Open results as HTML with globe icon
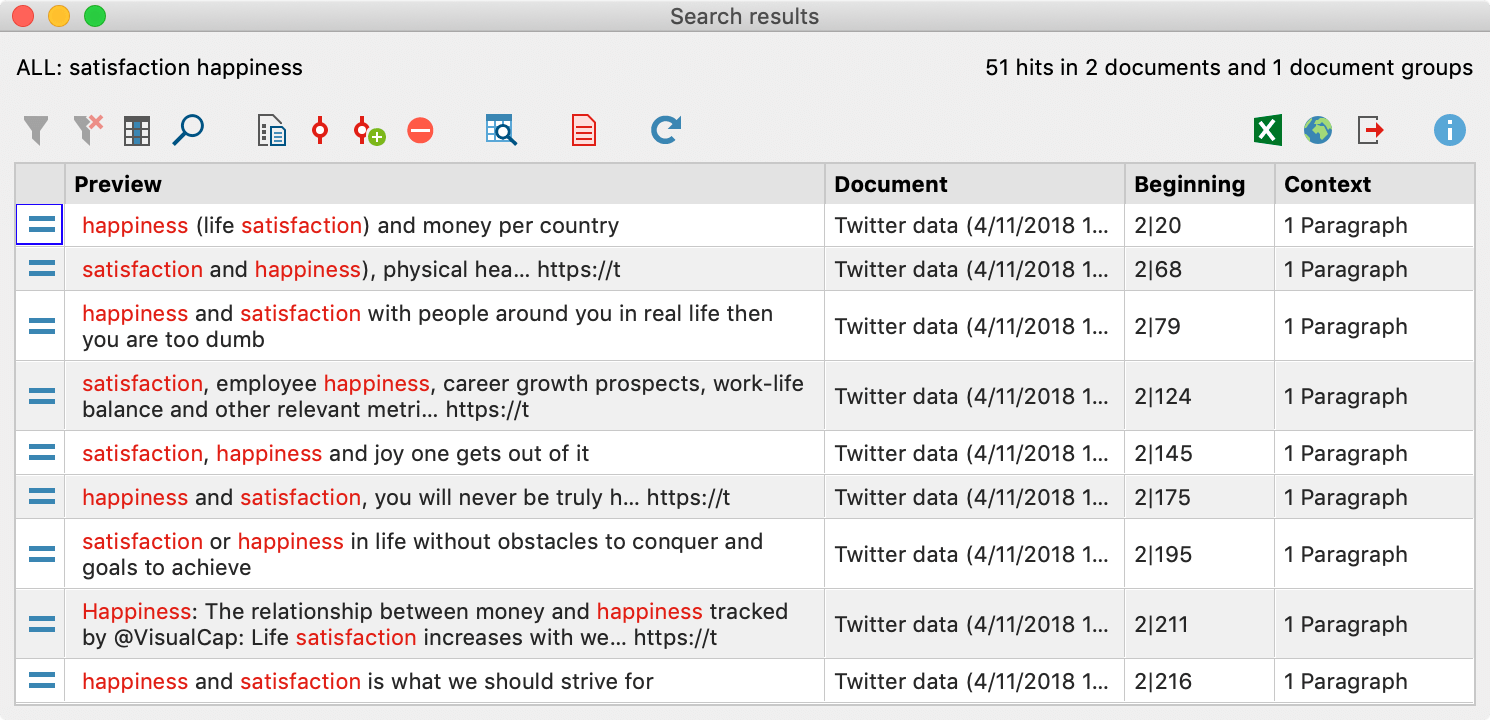 pyautogui.click(x=1318, y=130)
